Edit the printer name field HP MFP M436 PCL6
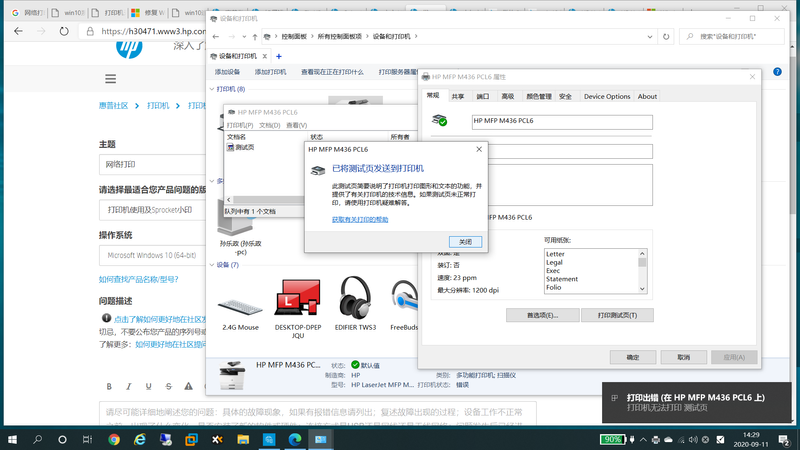 562,121
